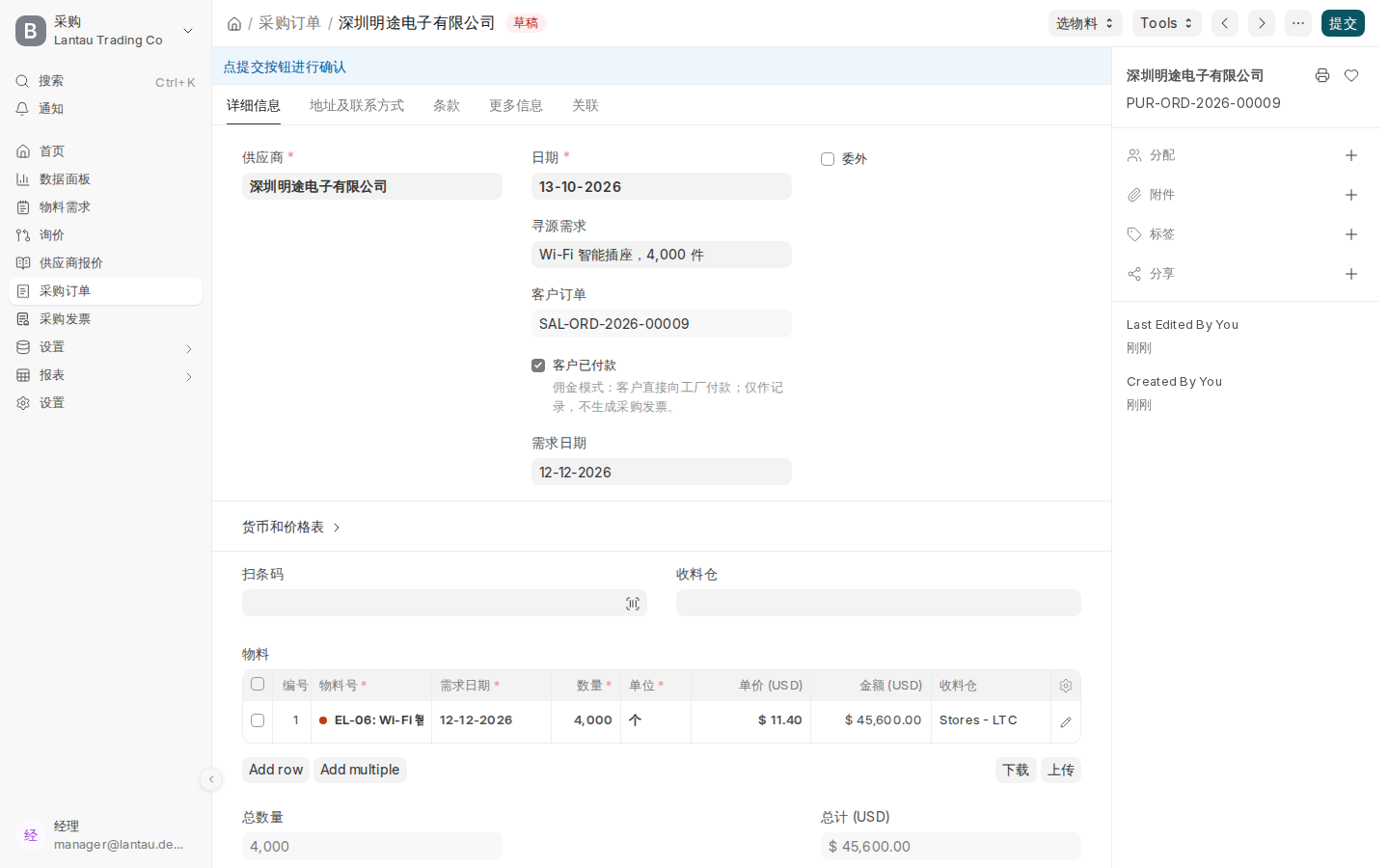Open 供应商报价 in the sidebar

(x=105, y=263)
